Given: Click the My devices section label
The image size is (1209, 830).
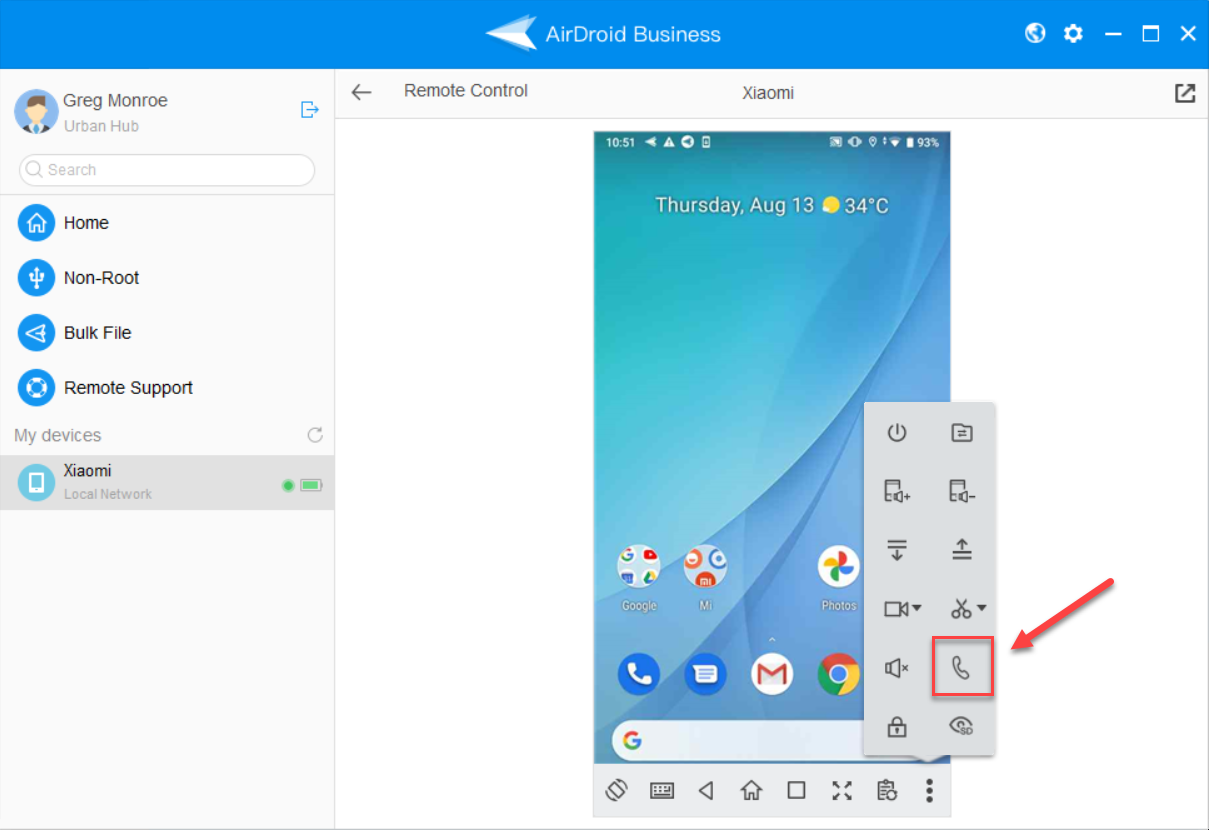Looking at the screenshot, I should coord(58,435).
